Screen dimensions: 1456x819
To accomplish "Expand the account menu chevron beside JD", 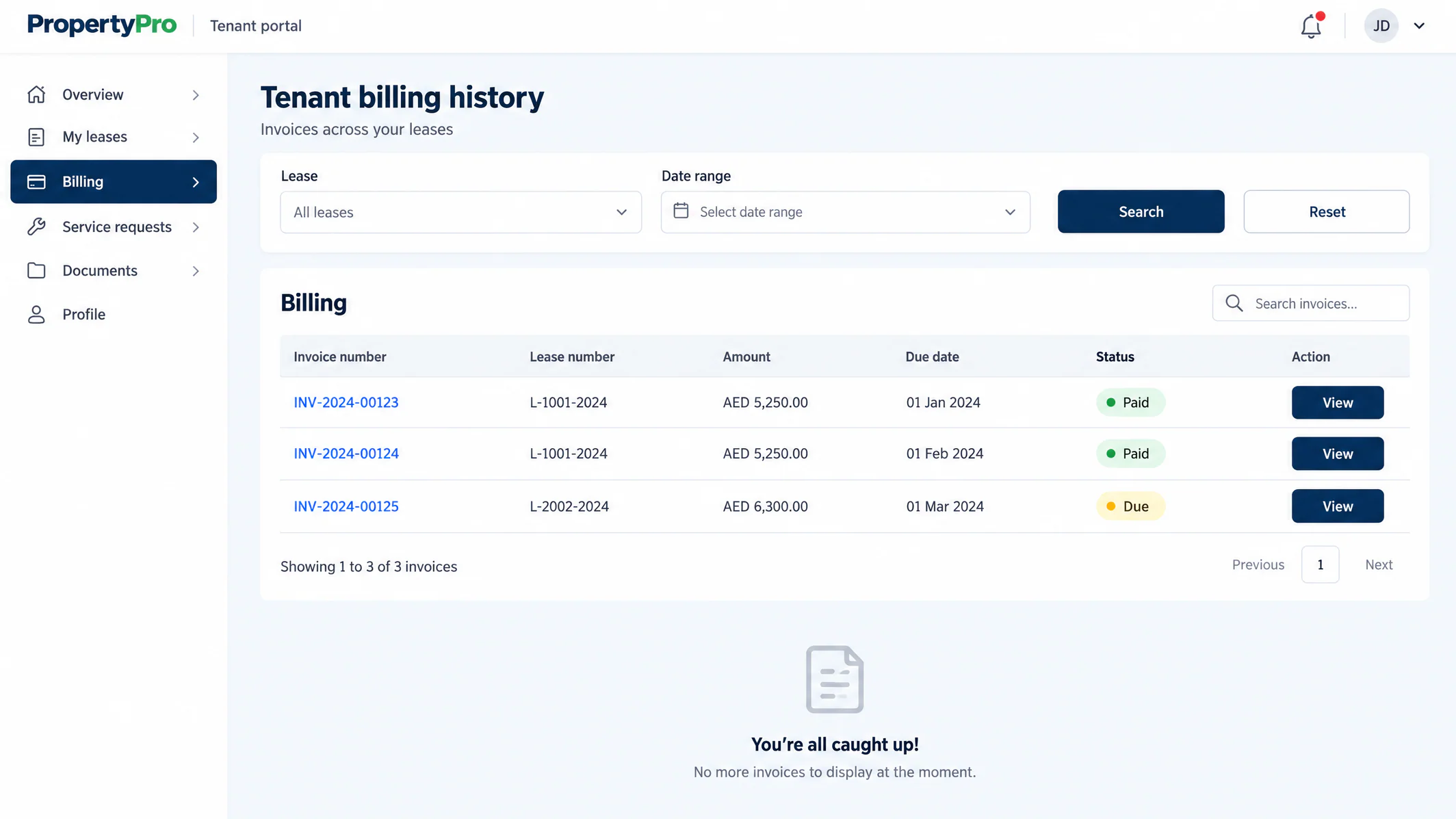I will point(1419,26).
